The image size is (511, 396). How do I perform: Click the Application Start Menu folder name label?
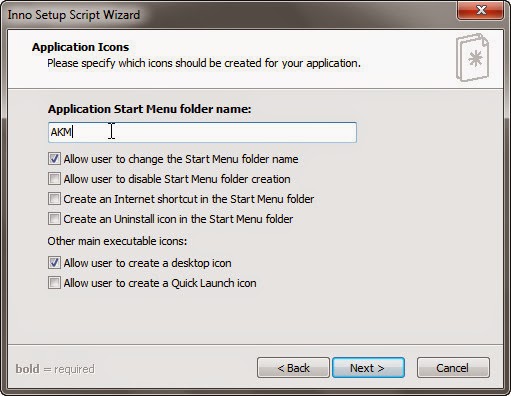[x=150, y=109]
